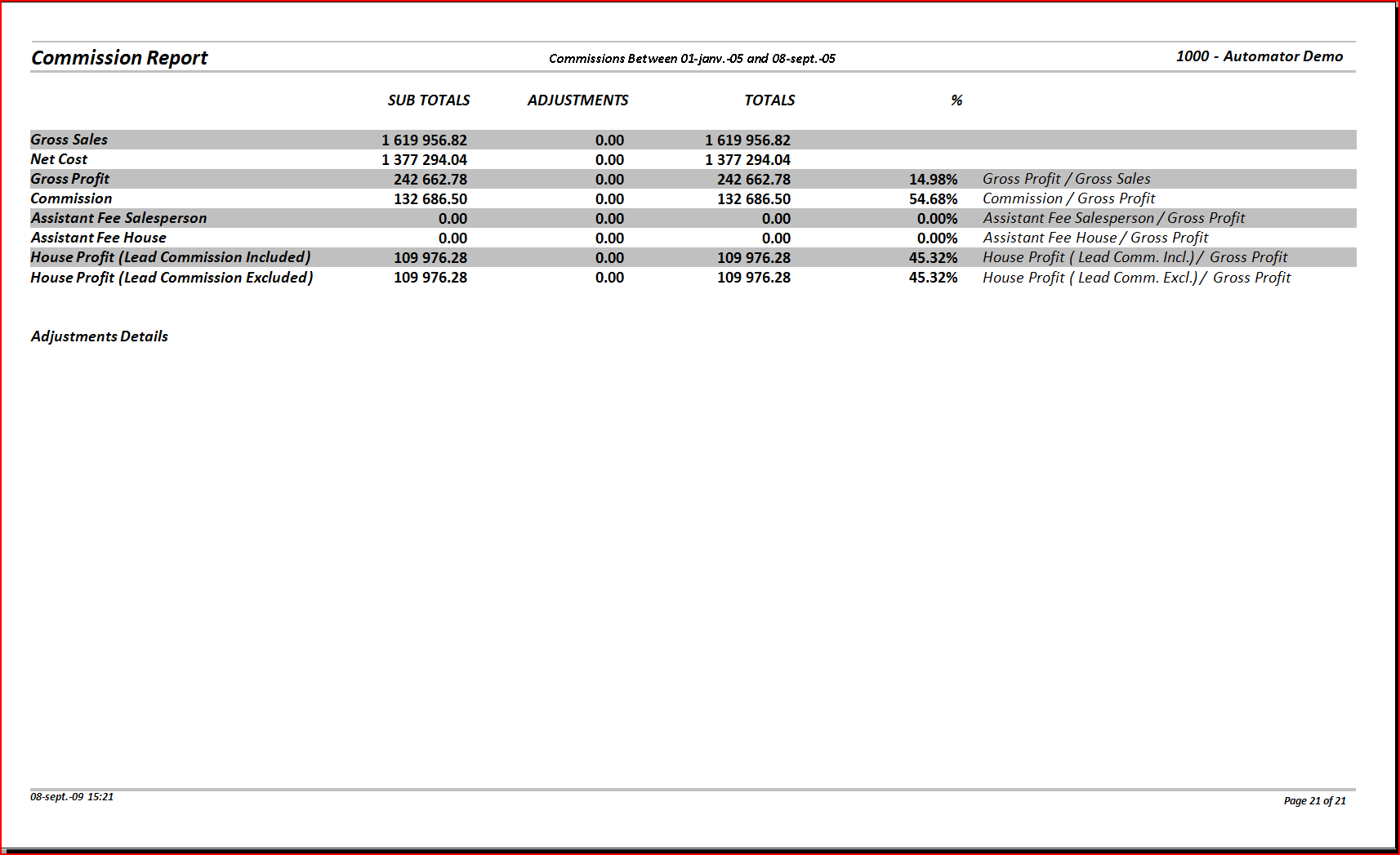Select the 54.68% commission percentage

933,199
